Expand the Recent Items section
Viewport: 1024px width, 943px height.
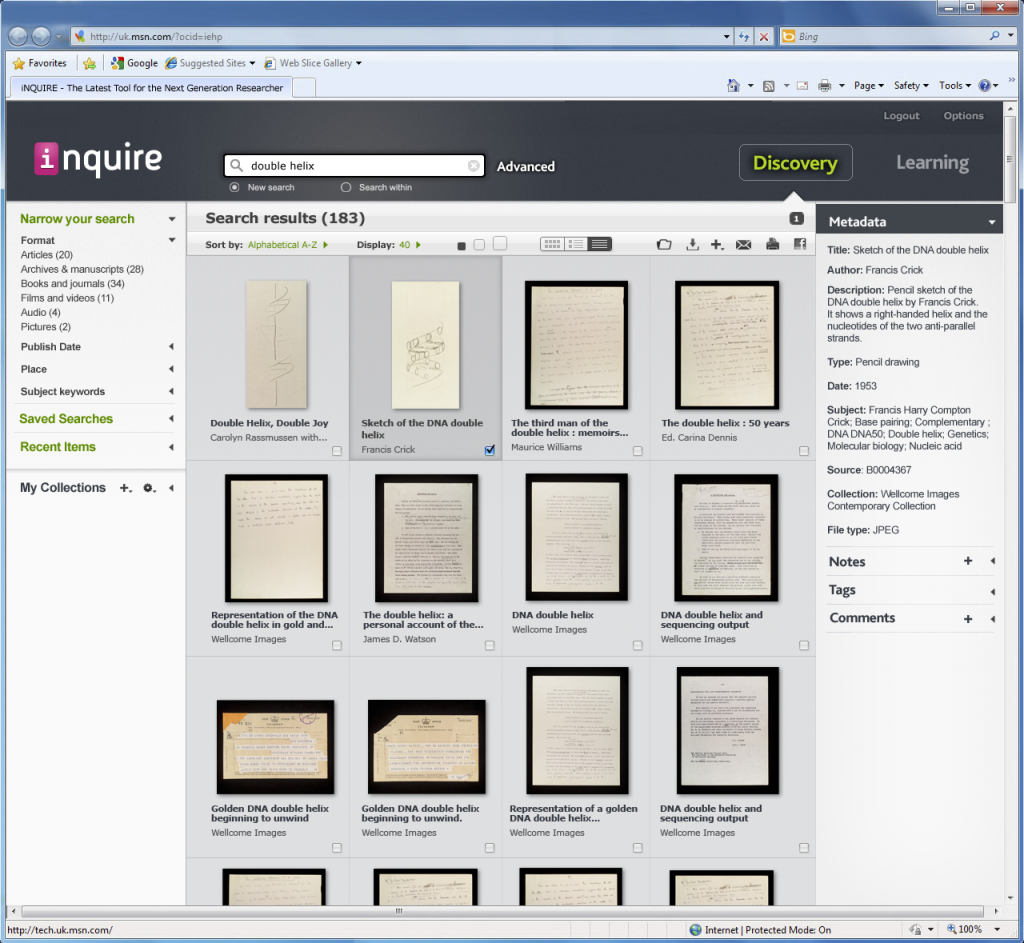[x=171, y=447]
